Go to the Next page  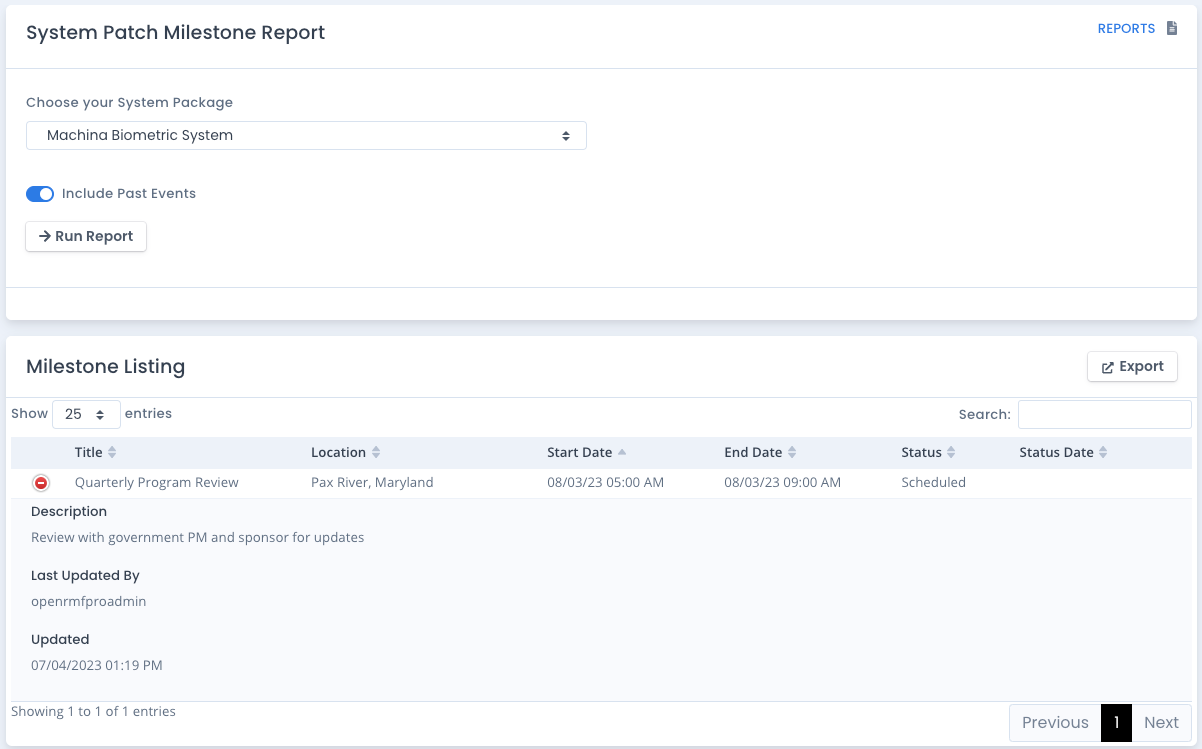1161,723
